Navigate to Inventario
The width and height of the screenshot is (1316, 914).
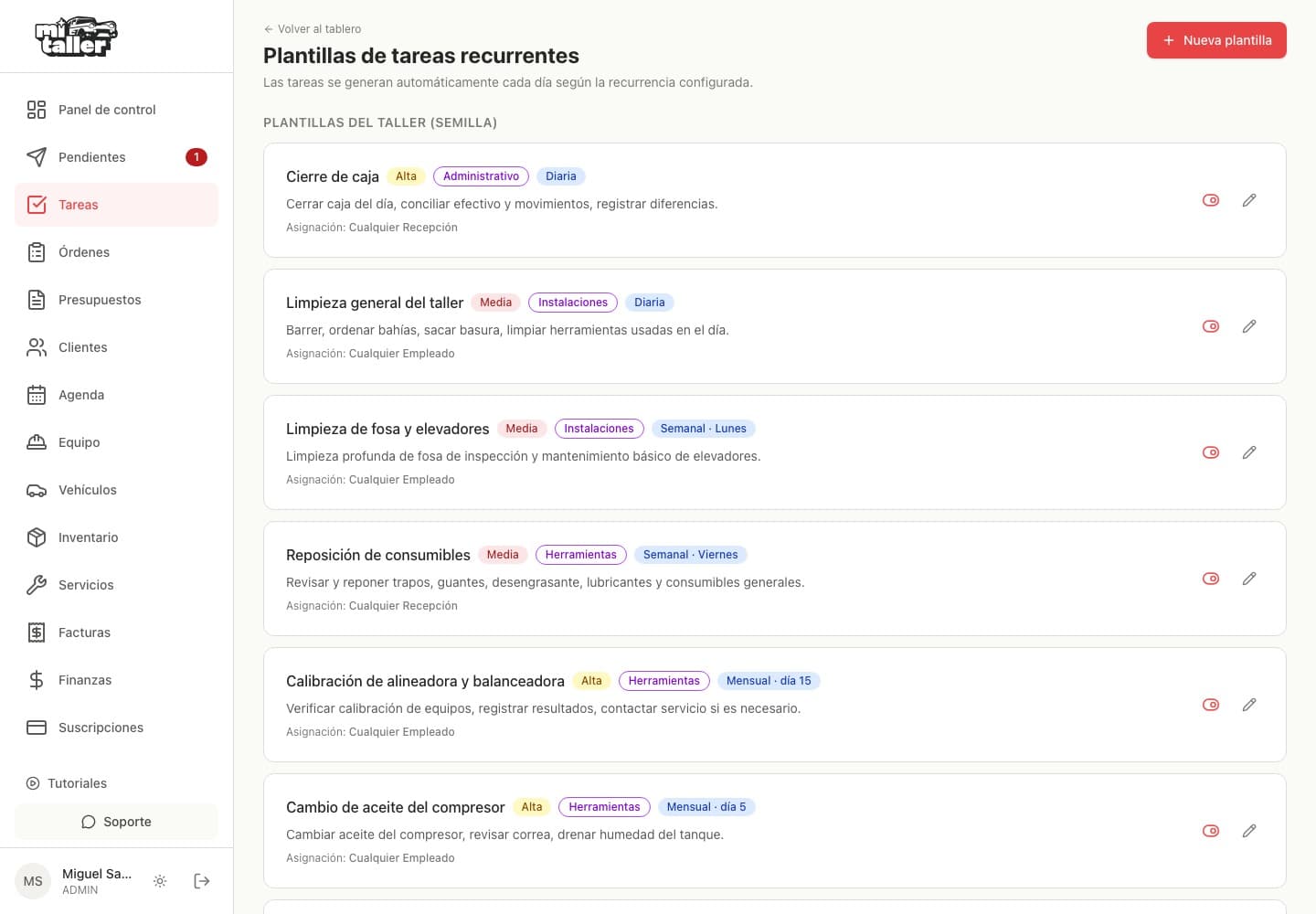click(x=116, y=537)
